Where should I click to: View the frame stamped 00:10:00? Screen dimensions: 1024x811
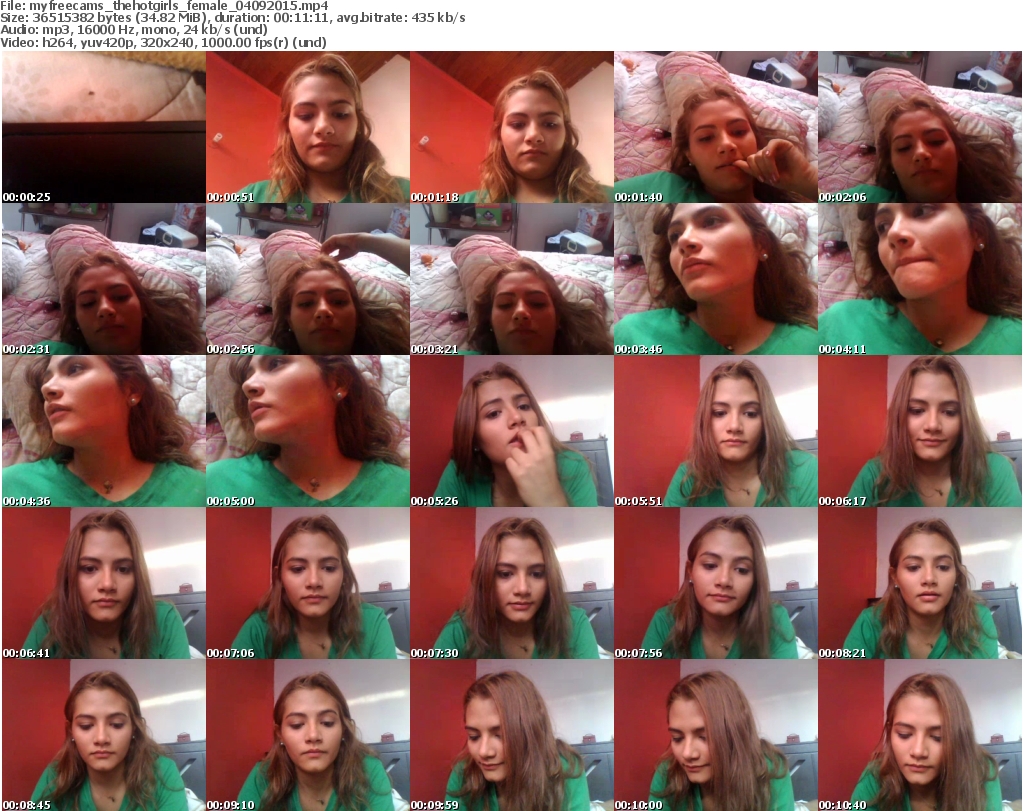tap(716, 735)
